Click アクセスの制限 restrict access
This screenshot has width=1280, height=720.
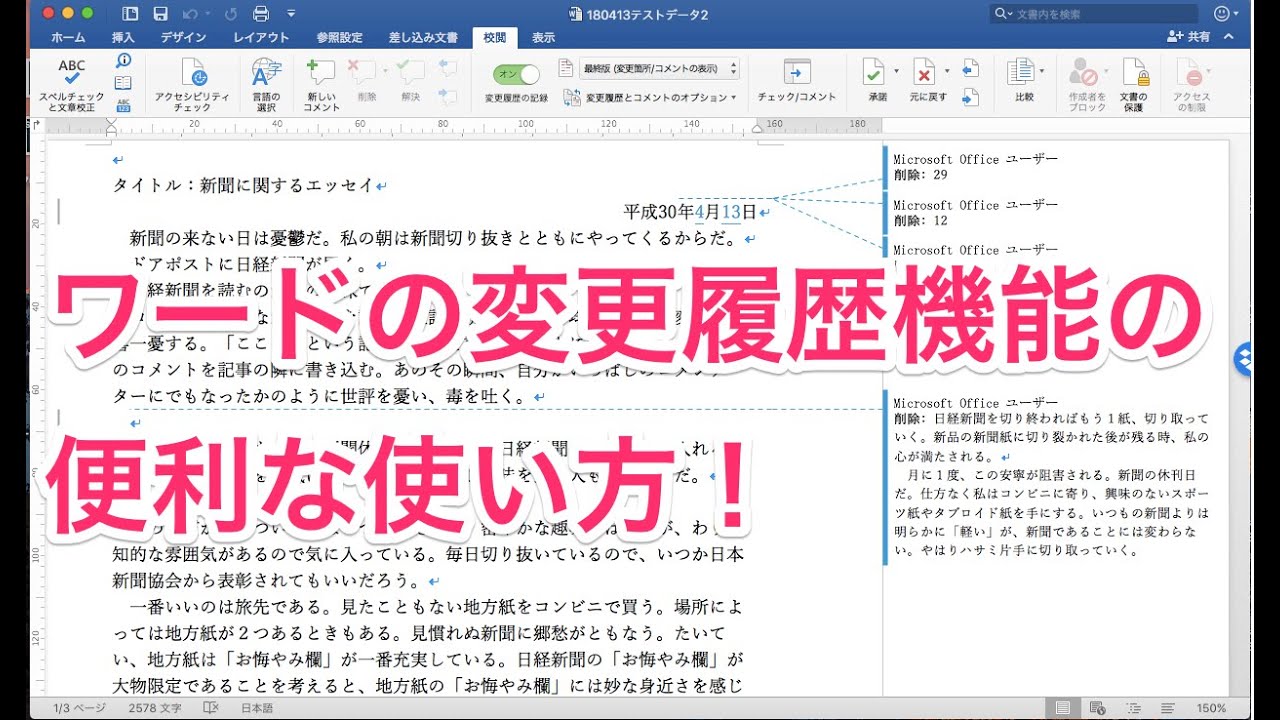point(1192,84)
